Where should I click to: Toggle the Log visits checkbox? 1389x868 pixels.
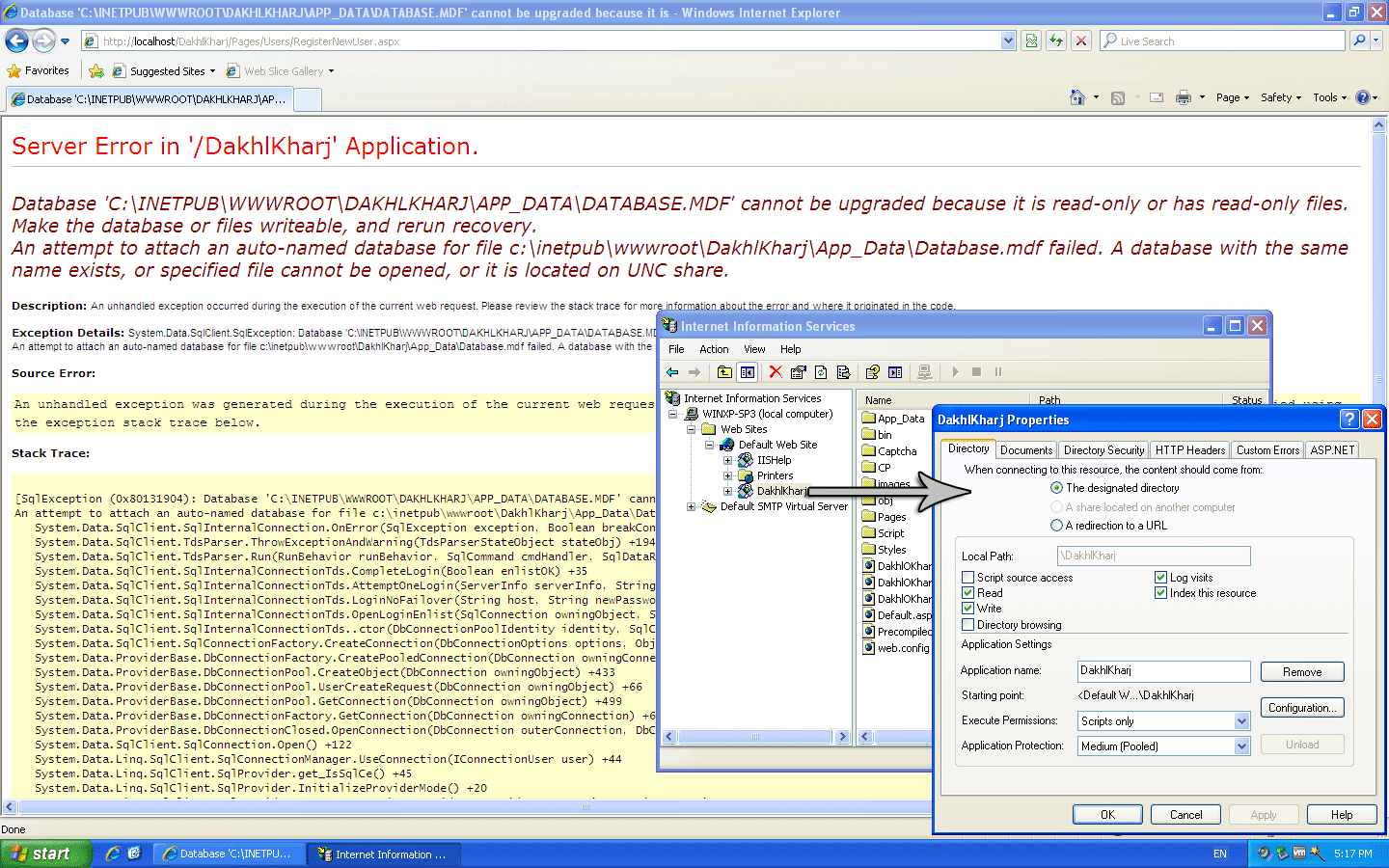[x=1161, y=578]
